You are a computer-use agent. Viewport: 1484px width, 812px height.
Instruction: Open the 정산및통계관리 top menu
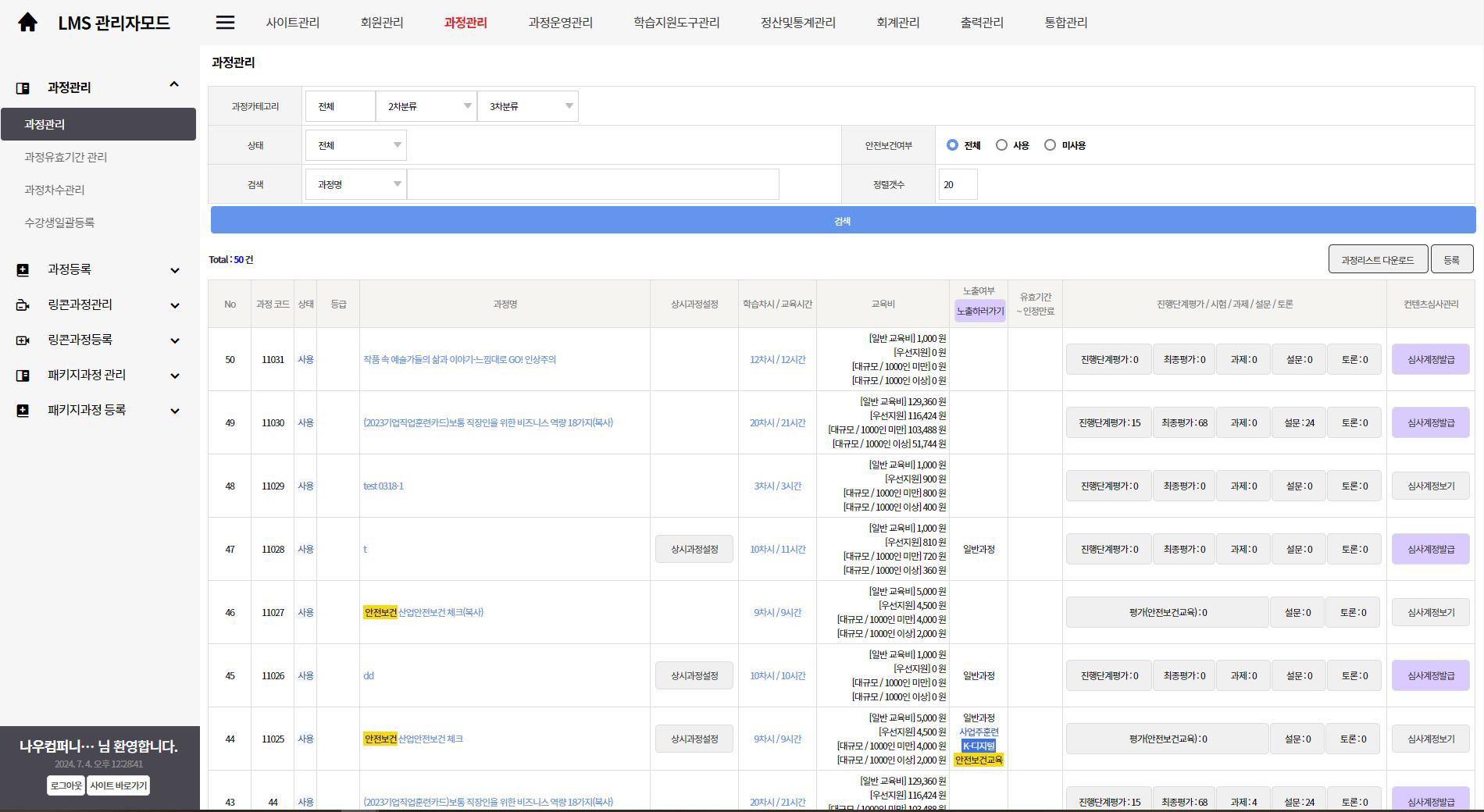[x=797, y=23]
